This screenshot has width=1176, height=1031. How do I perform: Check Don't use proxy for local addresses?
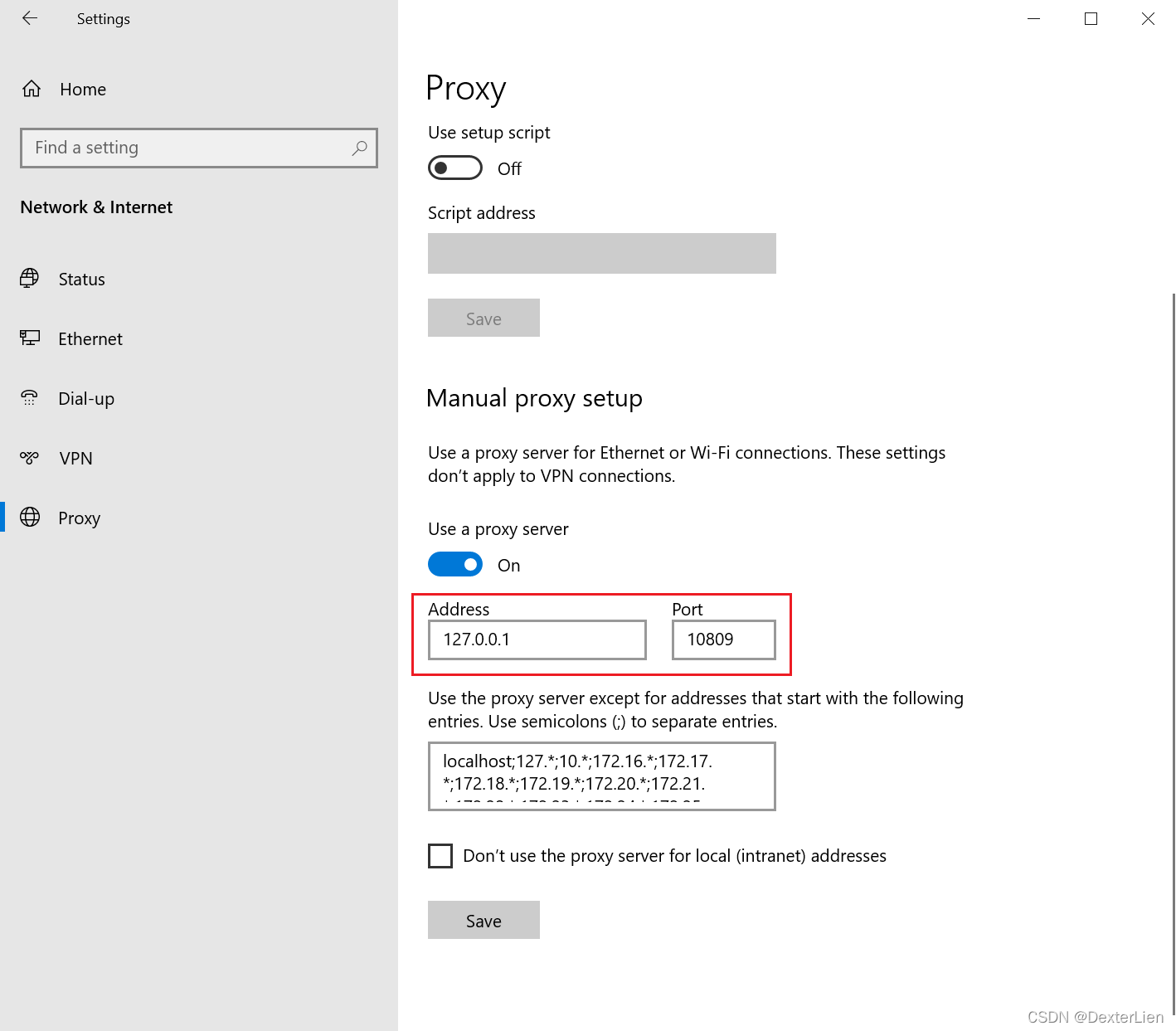point(440,855)
